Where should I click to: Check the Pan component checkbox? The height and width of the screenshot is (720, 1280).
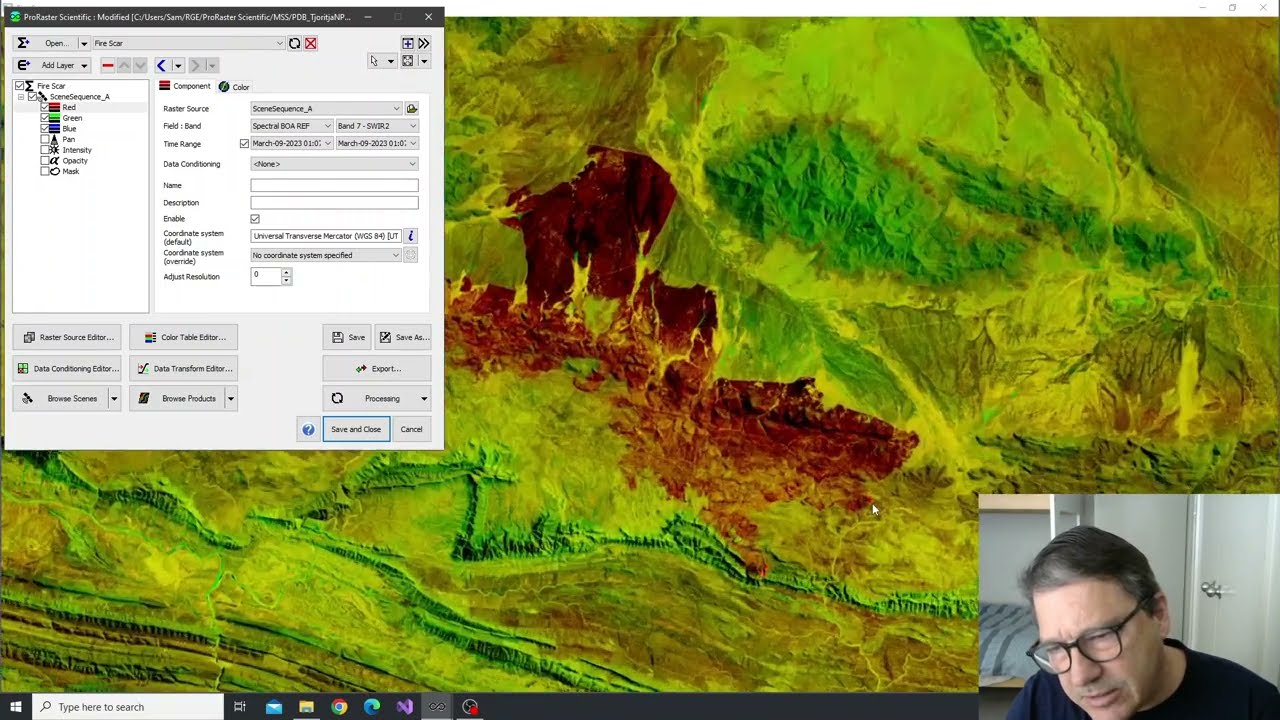click(44, 139)
